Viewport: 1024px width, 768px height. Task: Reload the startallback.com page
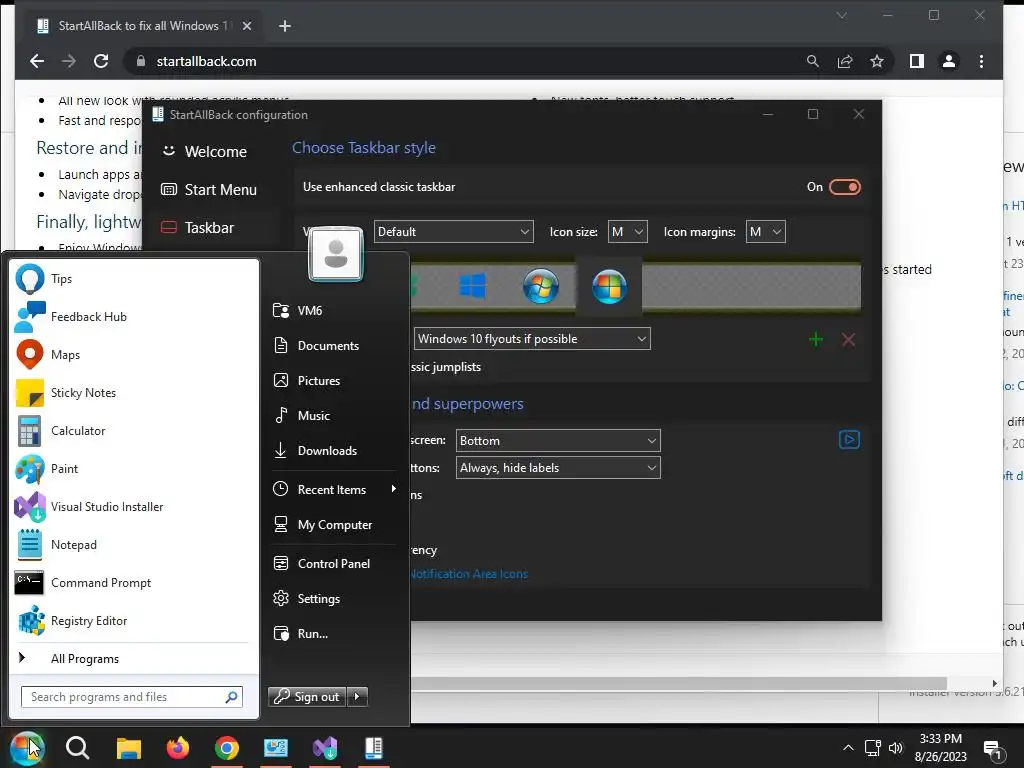tap(101, 61)
